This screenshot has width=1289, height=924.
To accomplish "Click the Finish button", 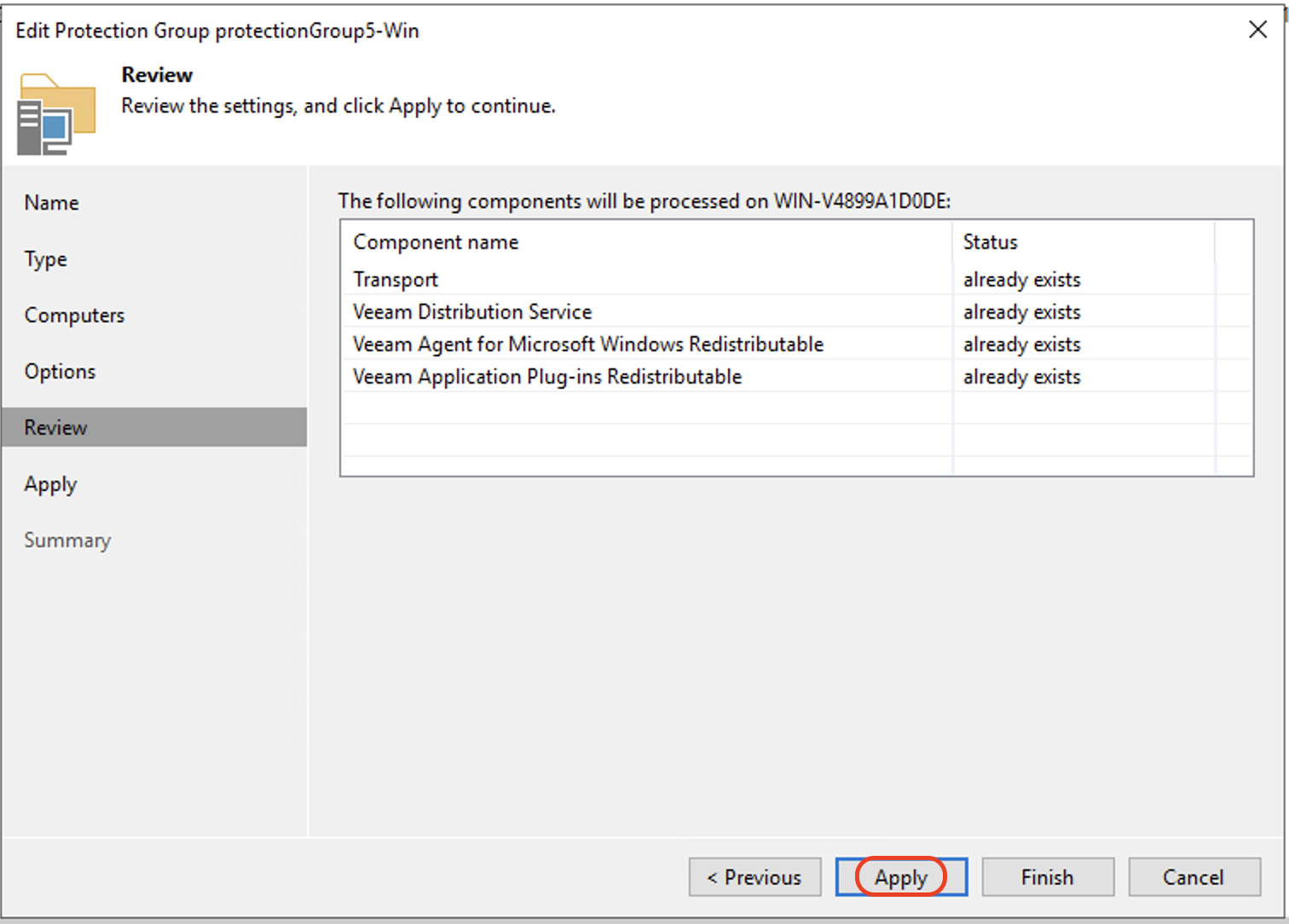I will [x=1048, y=877].
